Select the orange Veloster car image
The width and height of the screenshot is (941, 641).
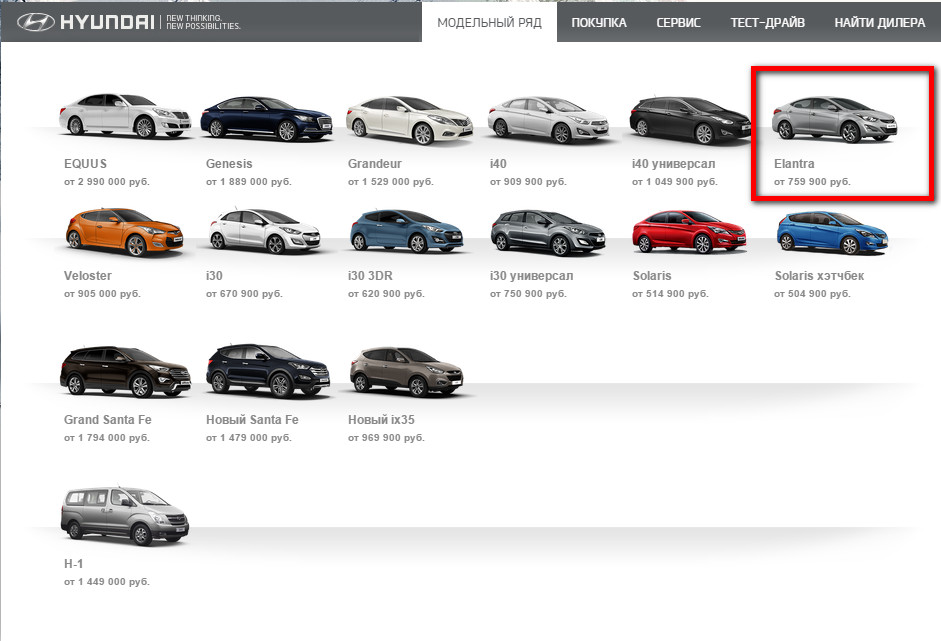[x=124, y=232]
